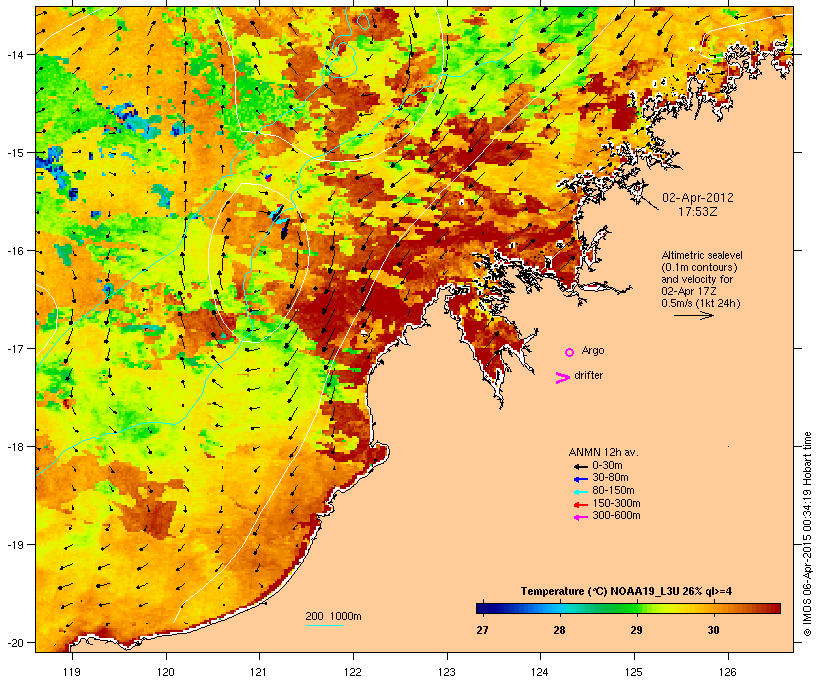Click the cyan 200 1000m isobath line sample

(325, 625)
